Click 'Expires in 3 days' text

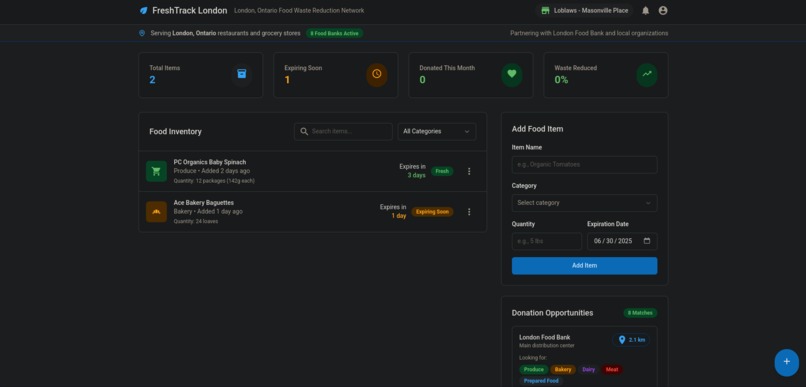coord(412,171)
